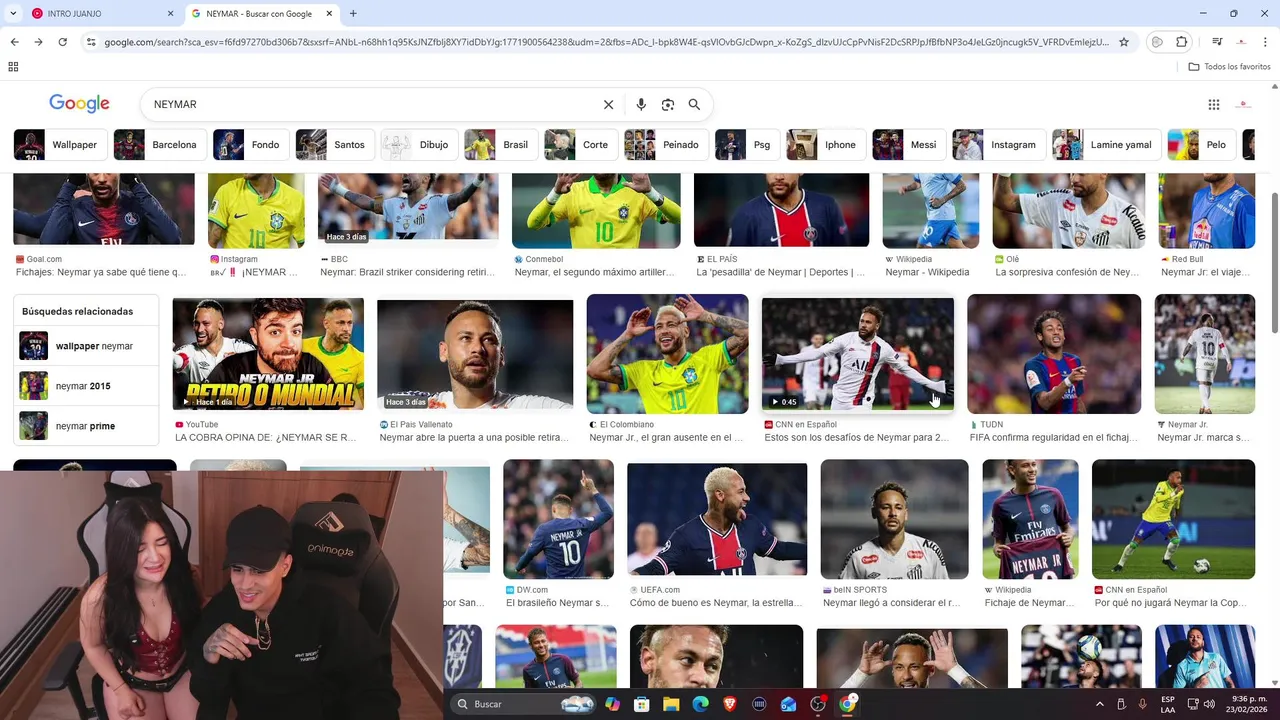
Task: Filter images by Wallpaper chip
Action: (x=59, y=145)
